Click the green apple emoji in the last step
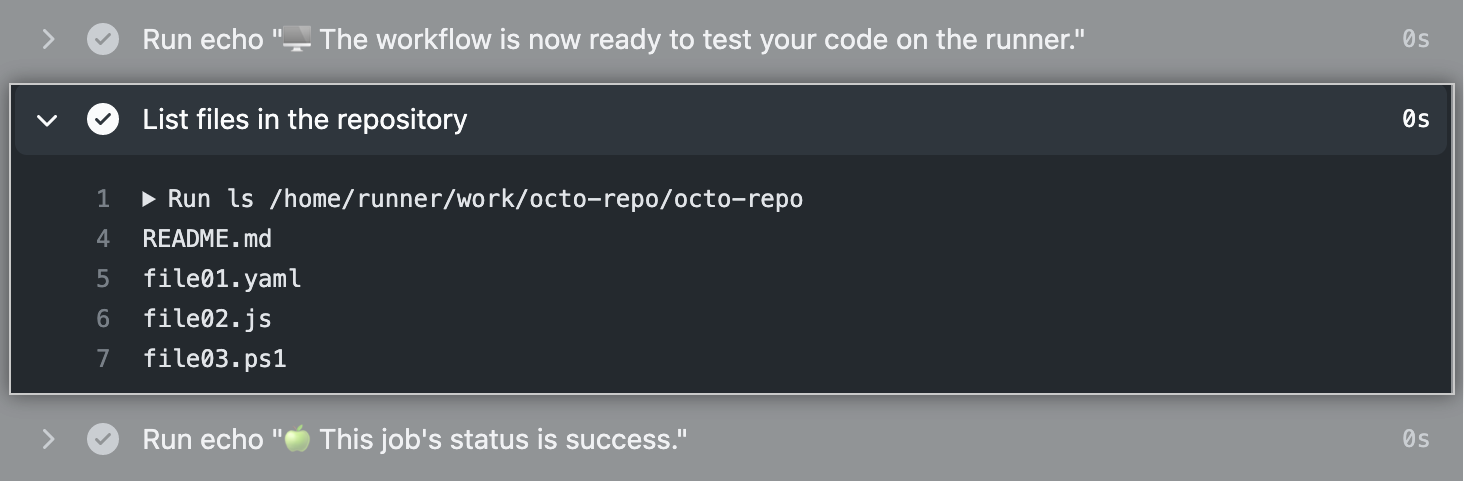The height and width of the screenshot is (481, 1464). tap(297, 439)
